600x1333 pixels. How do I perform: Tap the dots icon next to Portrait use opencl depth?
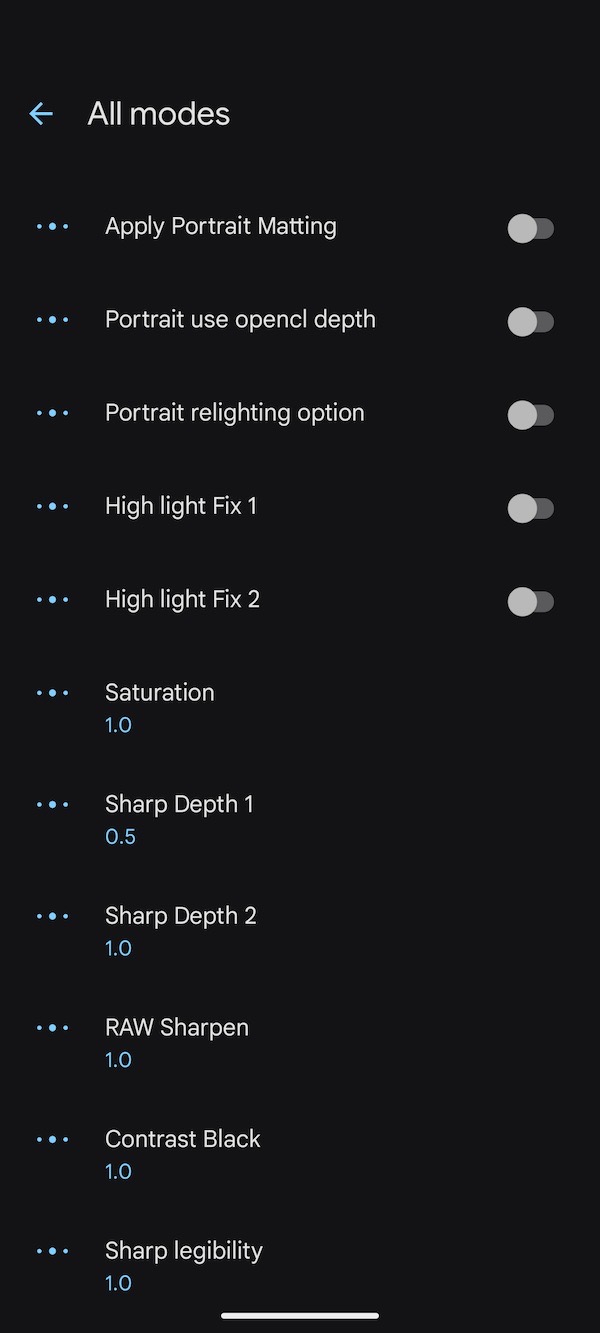tap(52, 320)
